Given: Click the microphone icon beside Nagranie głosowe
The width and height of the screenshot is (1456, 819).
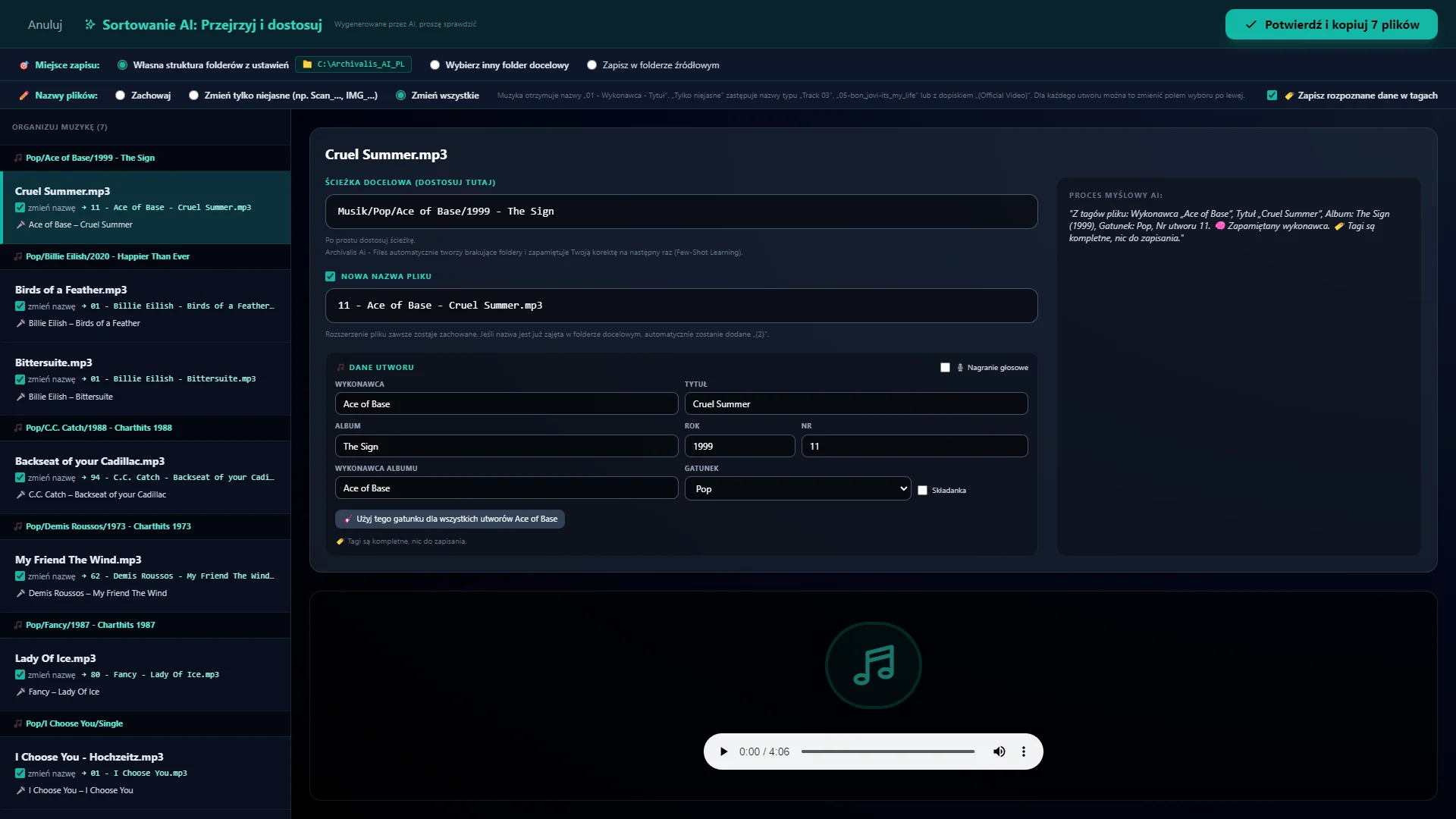Looking at the screenshot, I should tap(960, 367).
